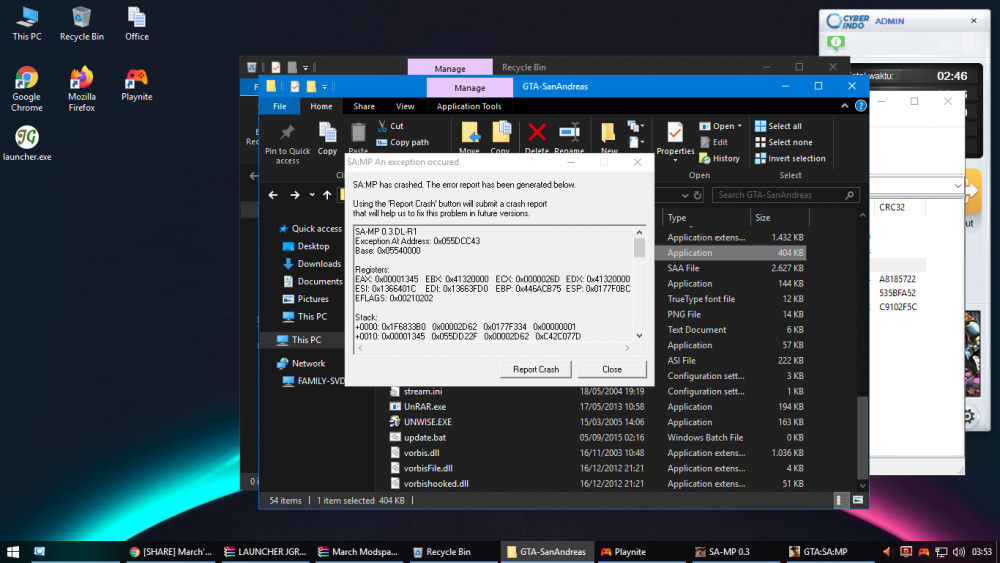Sort files by Type column
The height and width of the screenshot is (563, 1000).
coord(705,217)
